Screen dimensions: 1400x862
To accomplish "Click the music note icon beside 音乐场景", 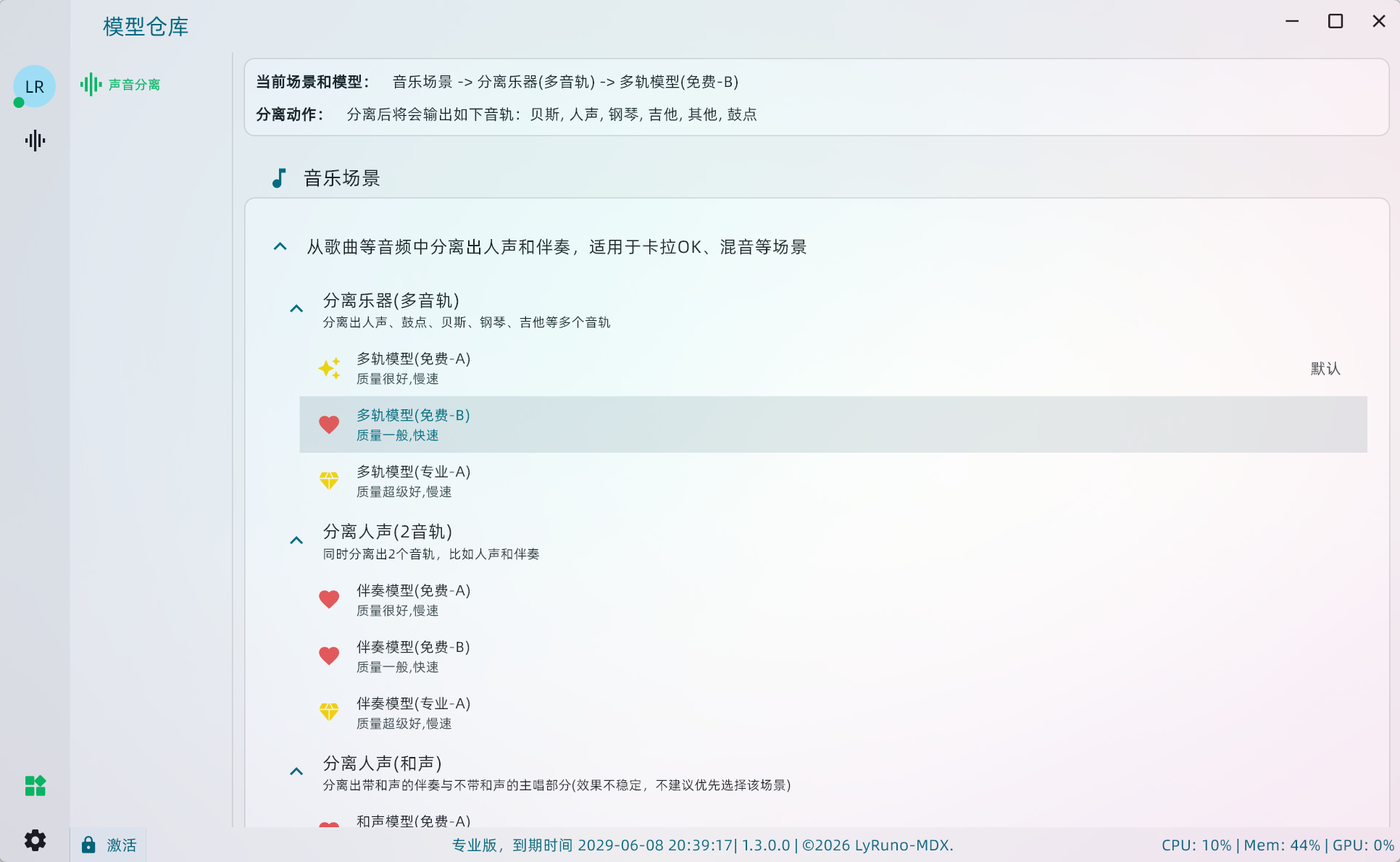I will pyautogui.click(x=280, y=177).
